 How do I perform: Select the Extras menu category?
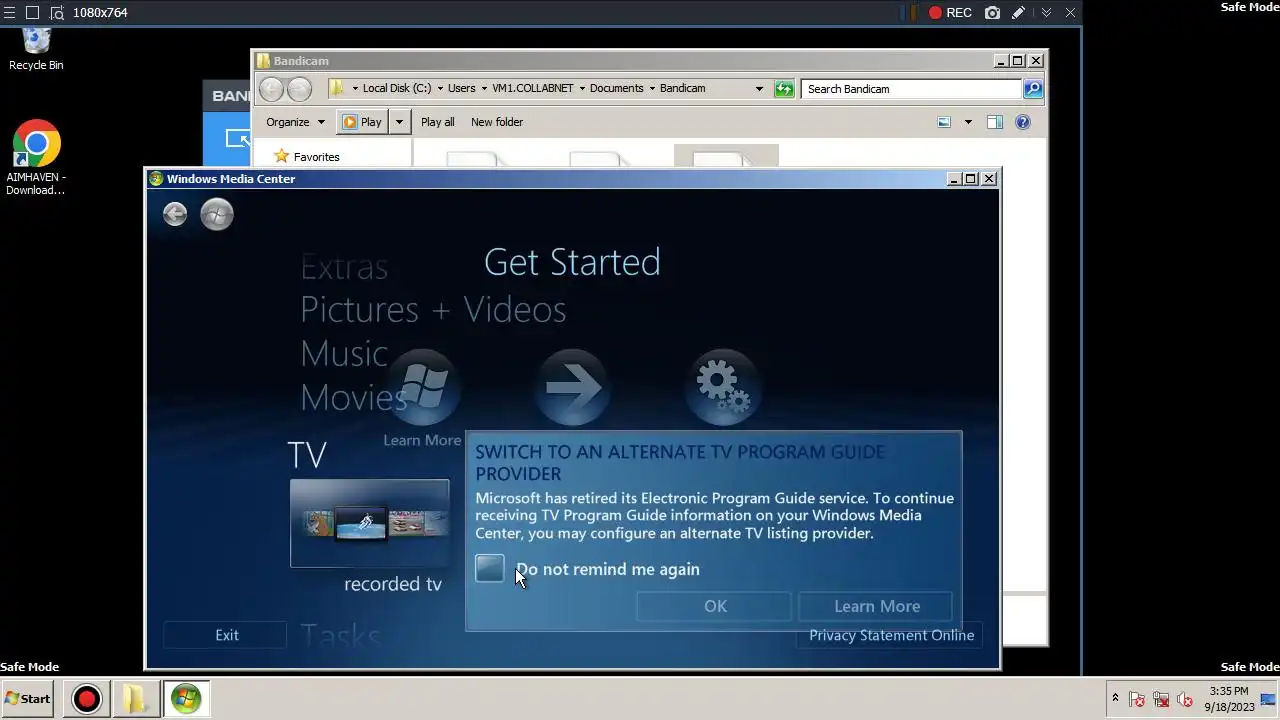(344, 267)
